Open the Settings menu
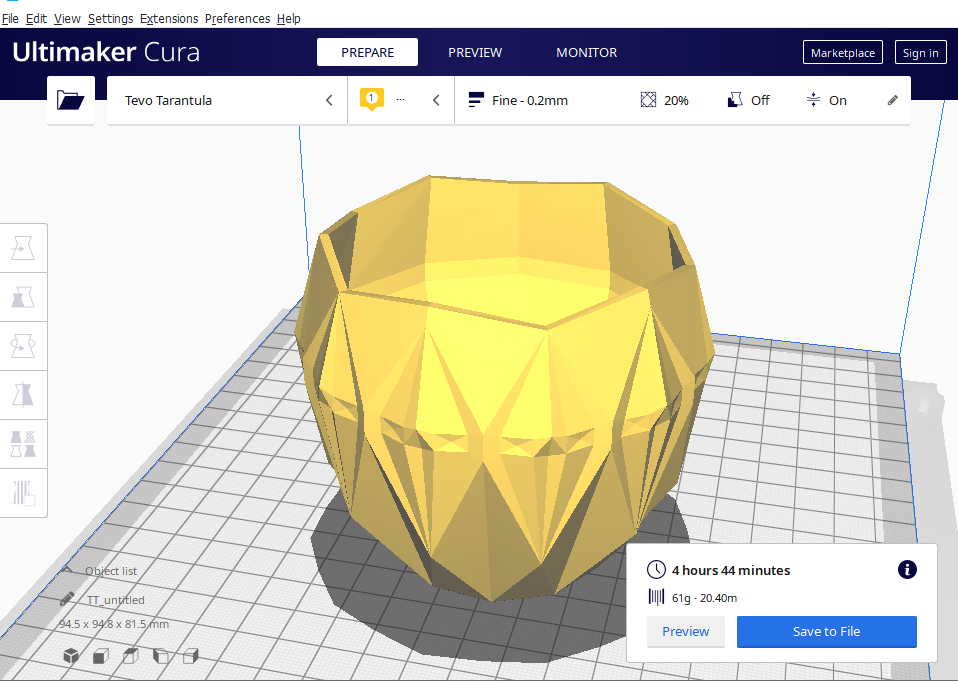The image size is (958, 681). (x=111, y=18)
